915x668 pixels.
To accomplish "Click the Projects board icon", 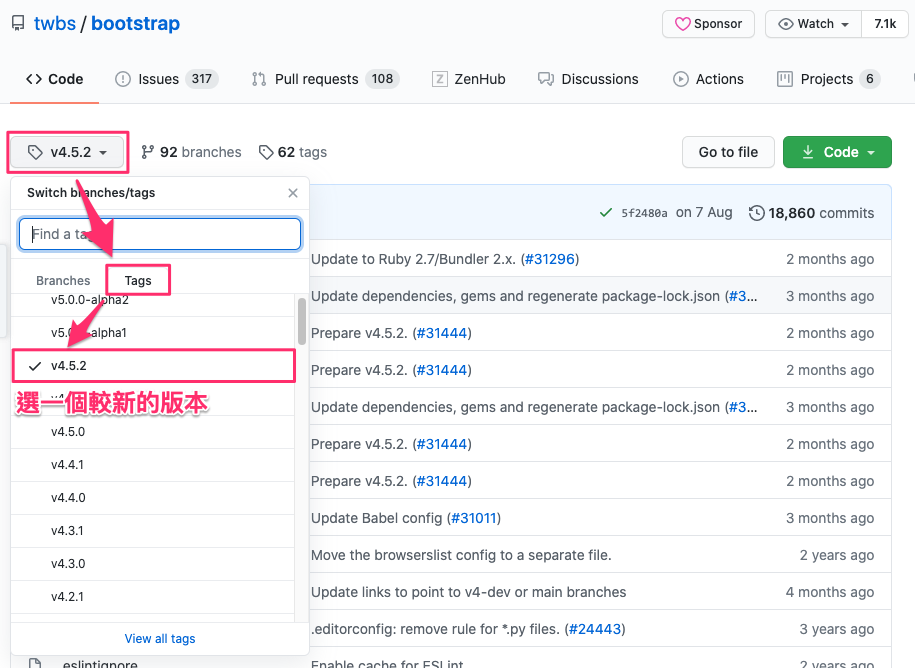I will pos(785,79).
